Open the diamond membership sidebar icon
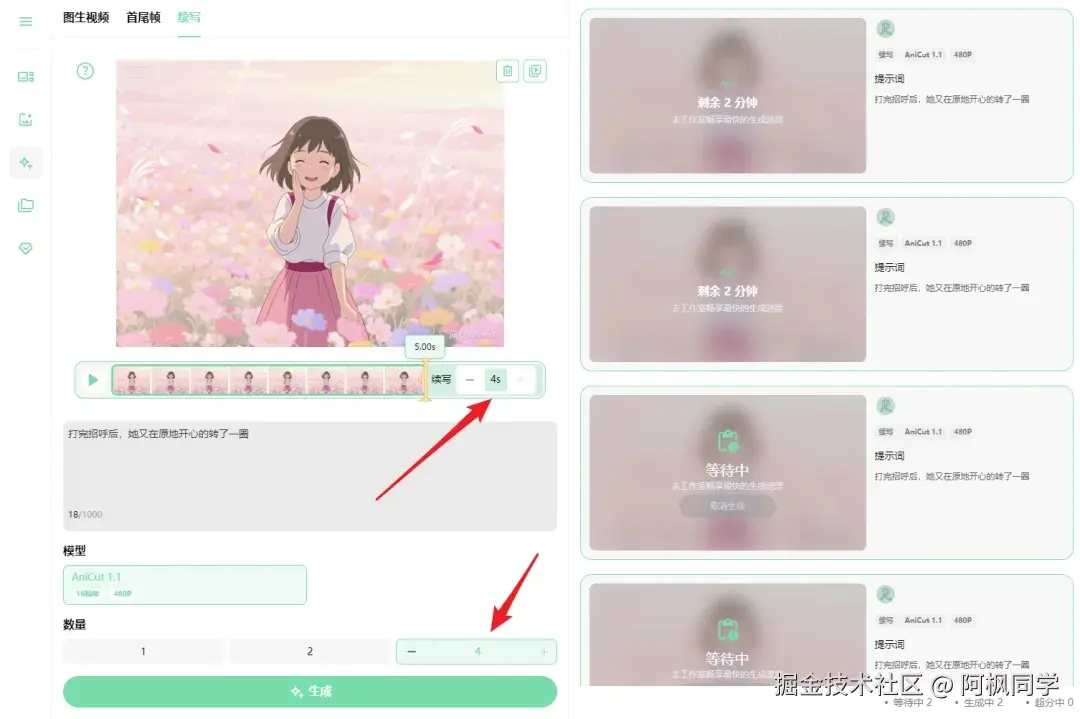 [x=25, y=248]
